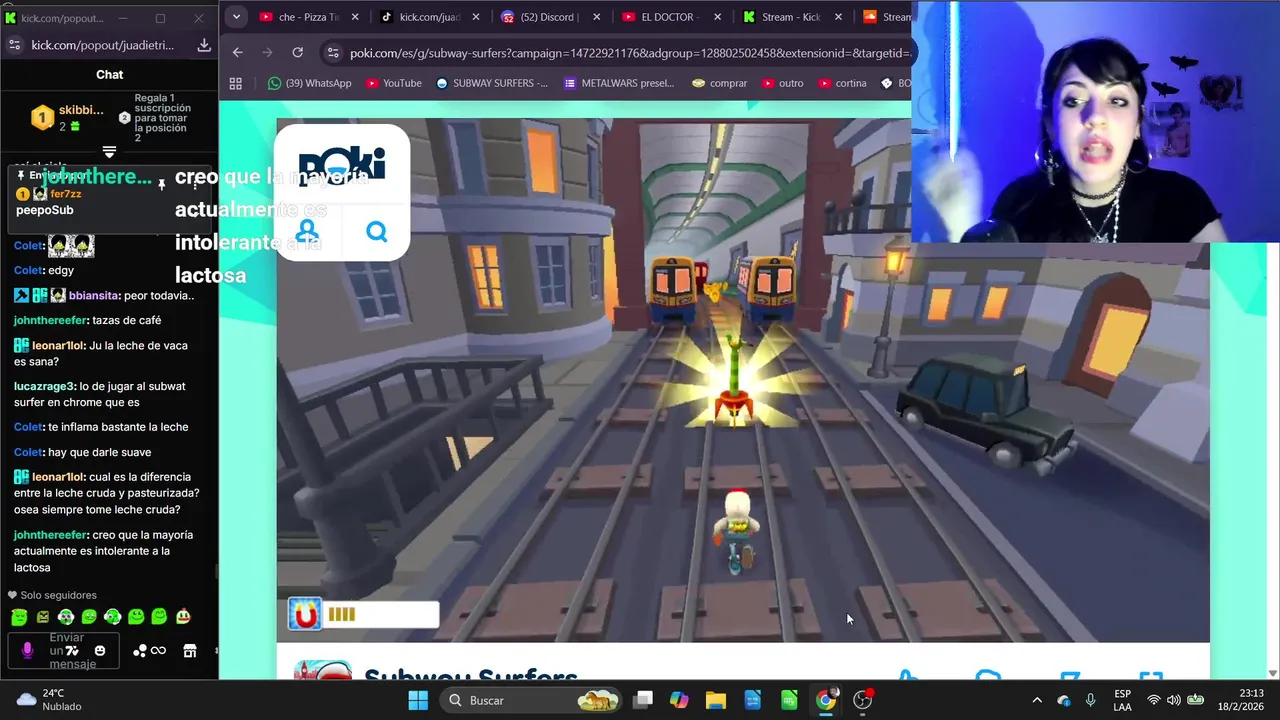
Task: Click the Subway Surfers game thumbnail below game
Action: pyautogui.click(x=322, y=670)
